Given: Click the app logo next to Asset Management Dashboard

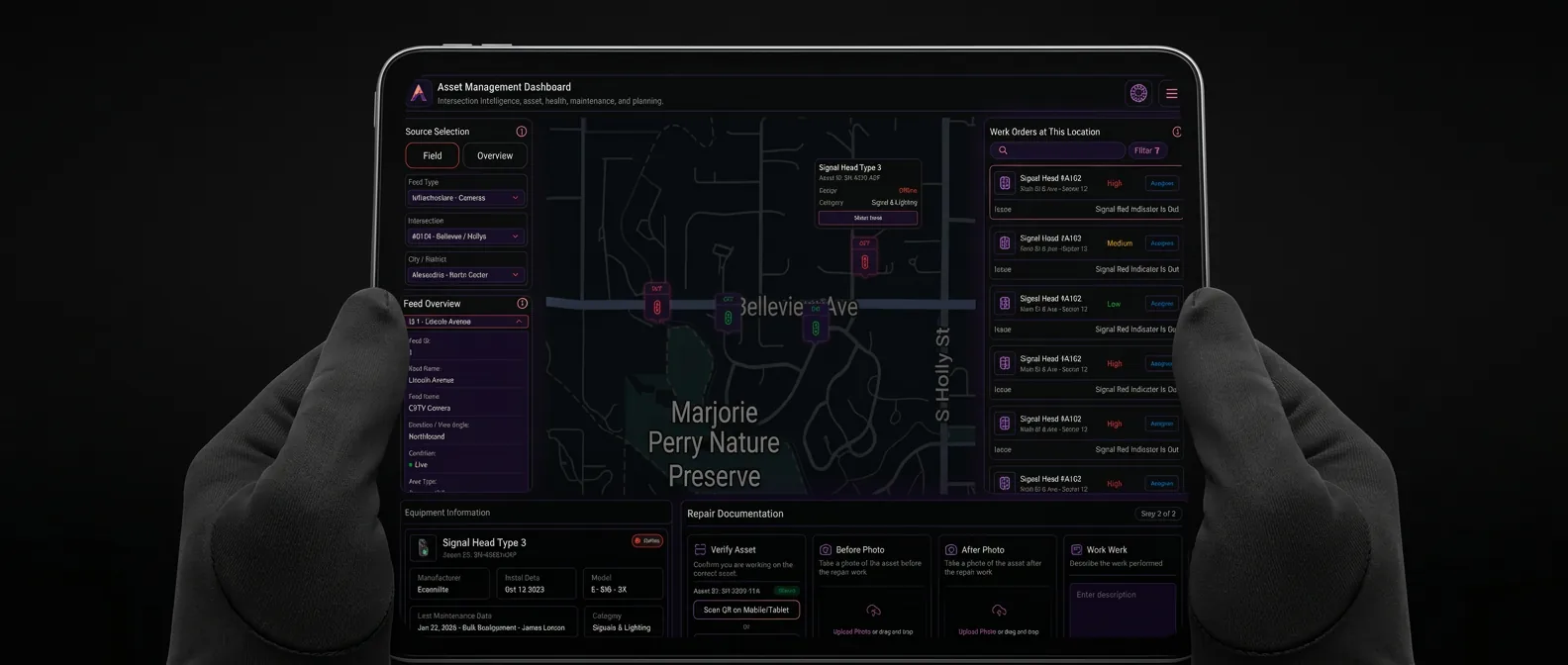Looking at the screenshot, I should (419, 93).
